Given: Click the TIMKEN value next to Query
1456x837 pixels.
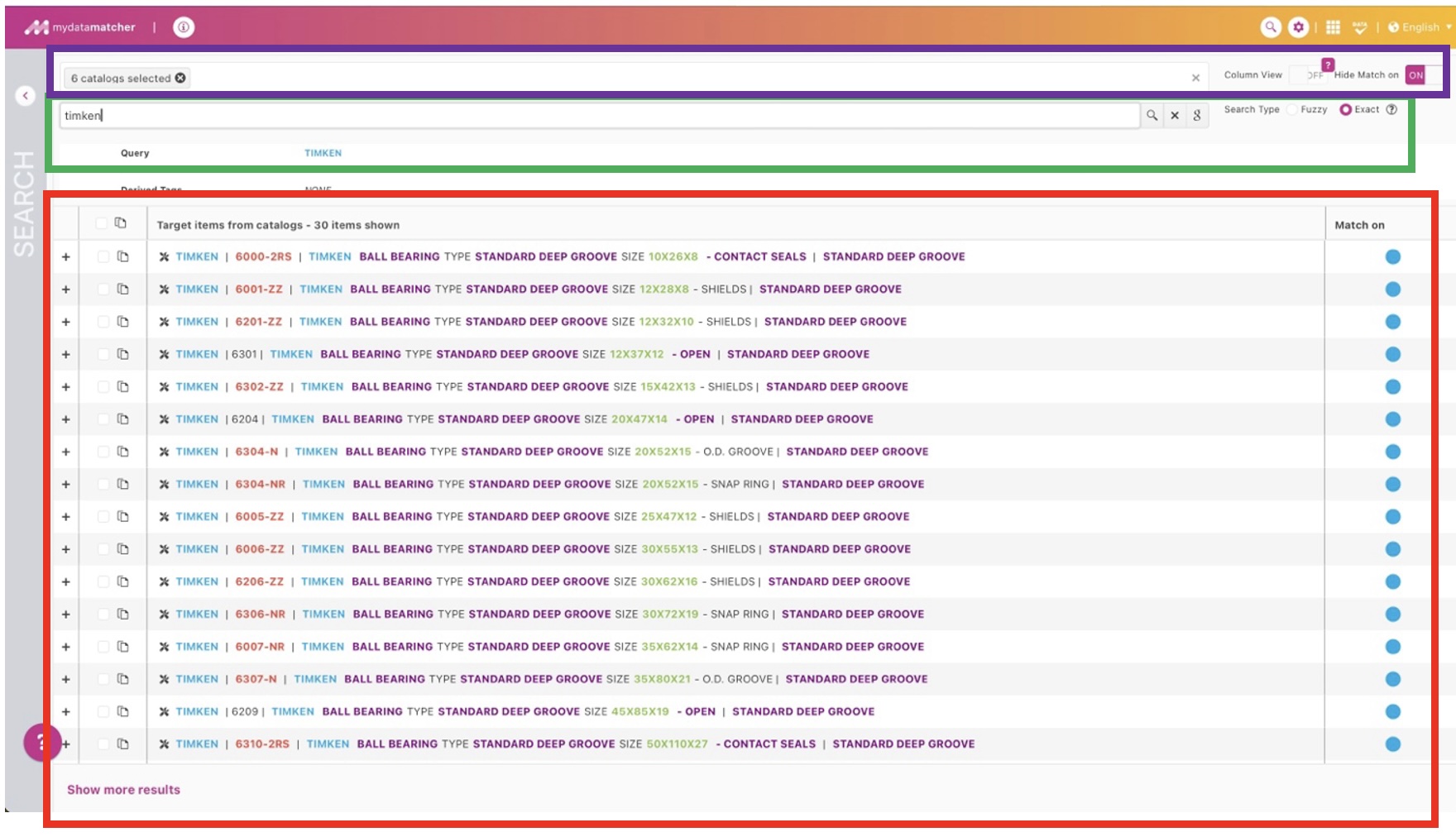Looking at the screenshot, I should (x=323, y=153).
